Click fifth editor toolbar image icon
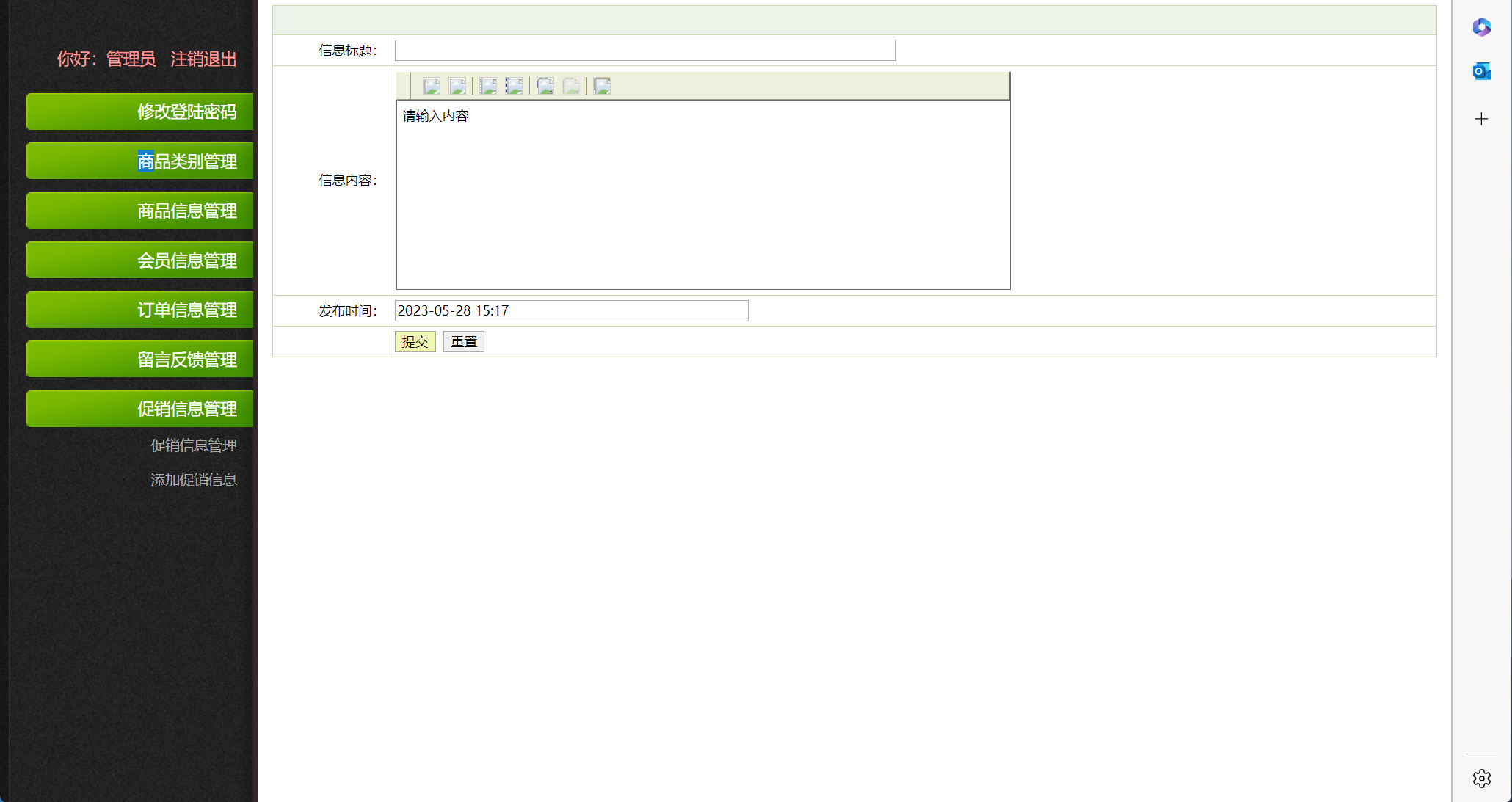1512x802 pixels. pos(545,86)
